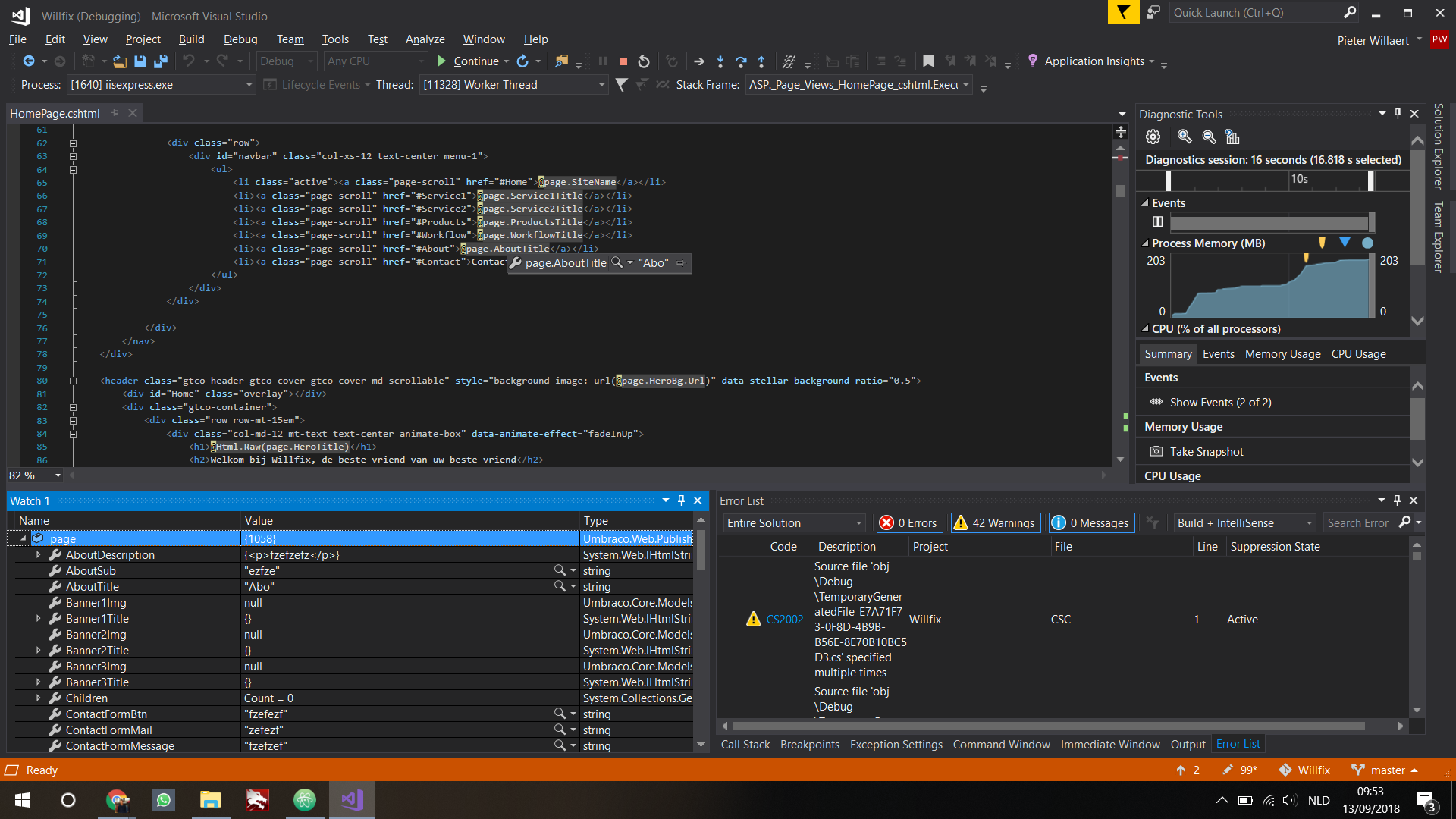Click in the Quick Launch search box

point(1263,13)
